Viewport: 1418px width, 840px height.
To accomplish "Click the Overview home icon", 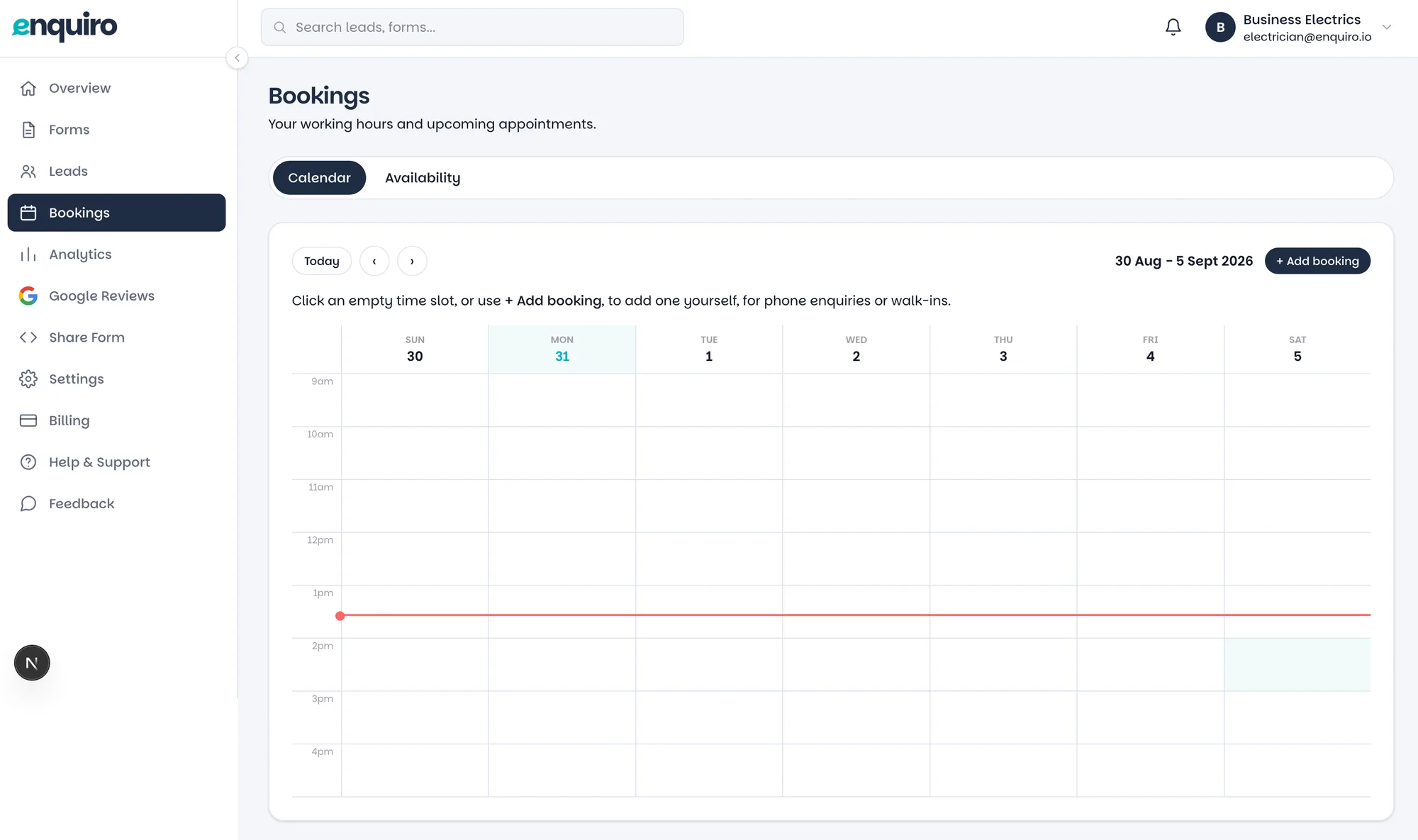I will coord(28,88).
